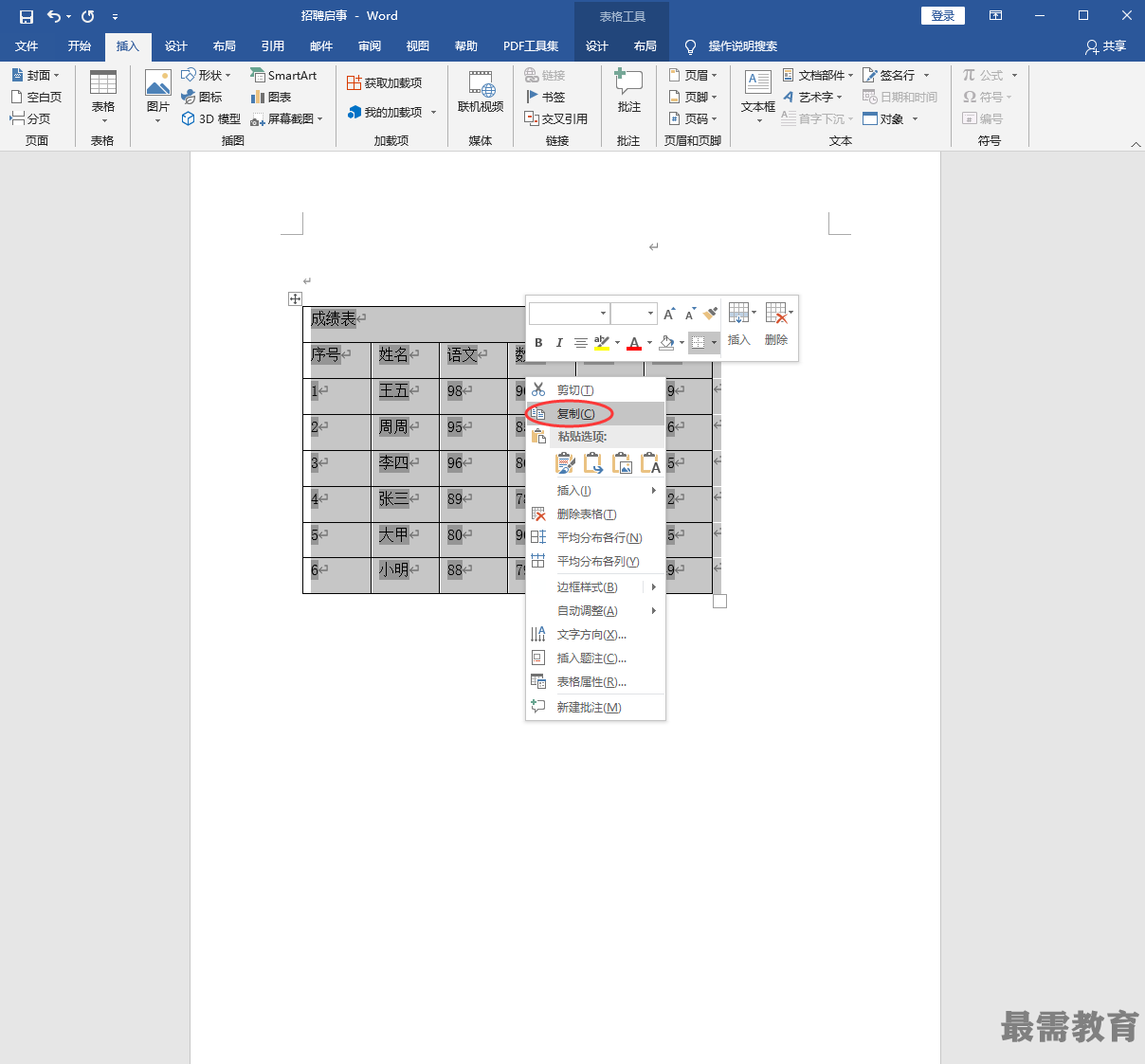1145x1064 pixels.
Task: Paste keeping source formatting icon
Action: [x=565, y=463]
